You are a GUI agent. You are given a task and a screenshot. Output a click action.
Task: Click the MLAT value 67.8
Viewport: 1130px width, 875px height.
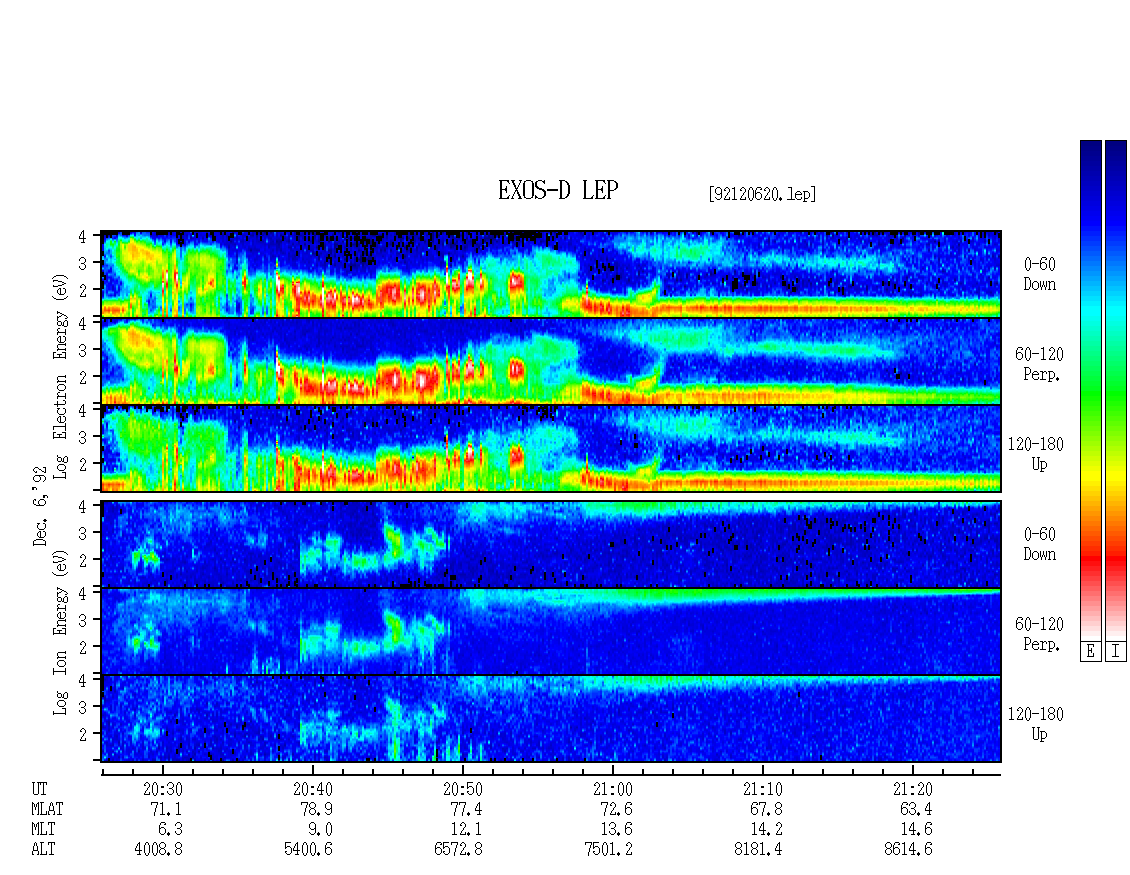pyautogui.click(x=766, y=809)
